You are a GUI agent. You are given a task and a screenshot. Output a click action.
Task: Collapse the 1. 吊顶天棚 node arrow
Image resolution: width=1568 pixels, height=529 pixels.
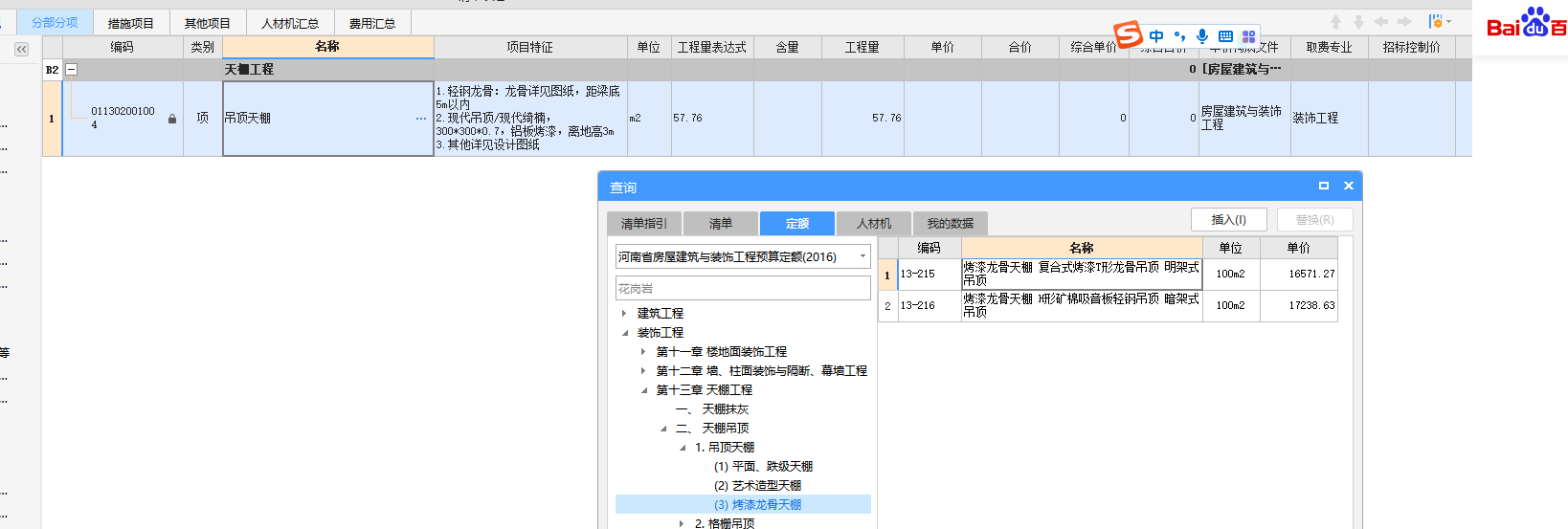point(682,448)
